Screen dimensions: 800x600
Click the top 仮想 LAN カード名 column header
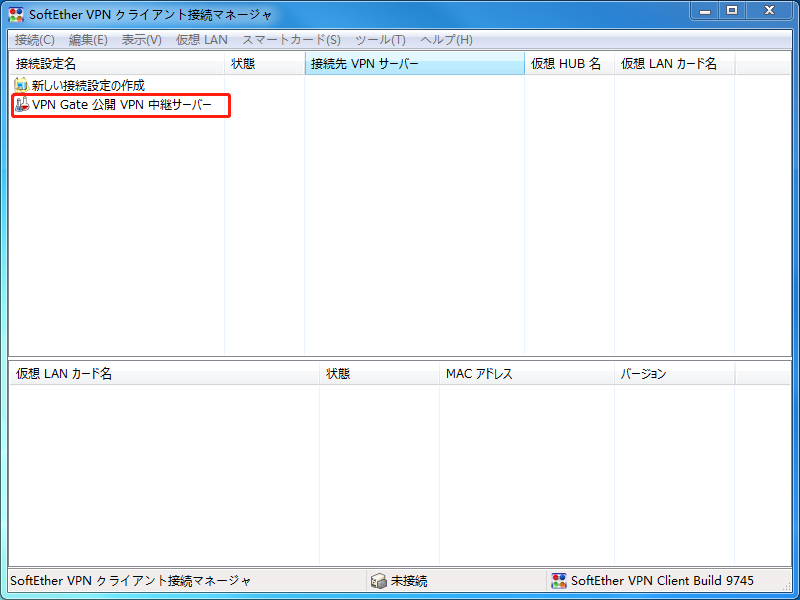point(674,64)
